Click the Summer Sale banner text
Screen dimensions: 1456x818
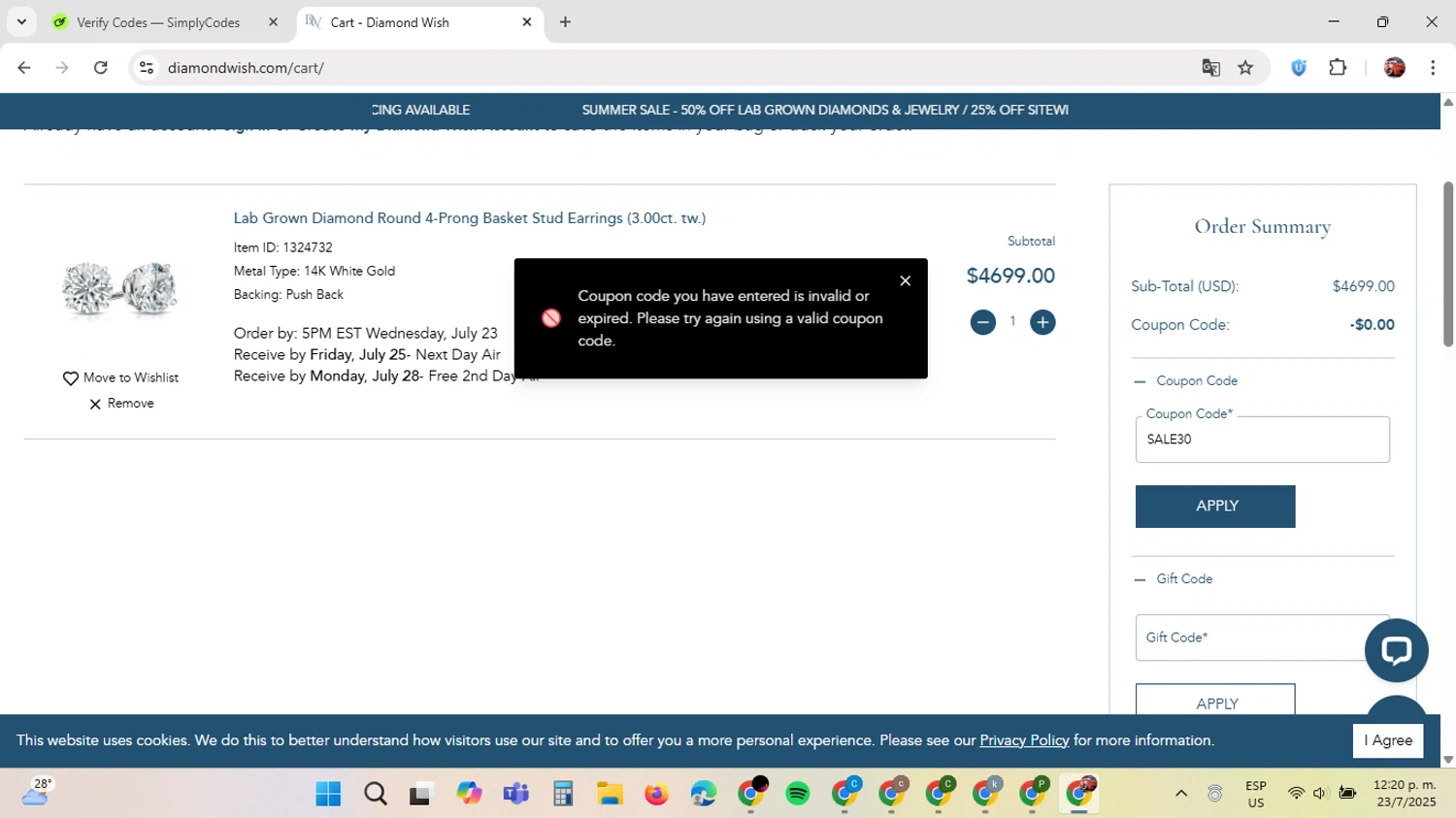pyautogui.click(x=825, y=111)
